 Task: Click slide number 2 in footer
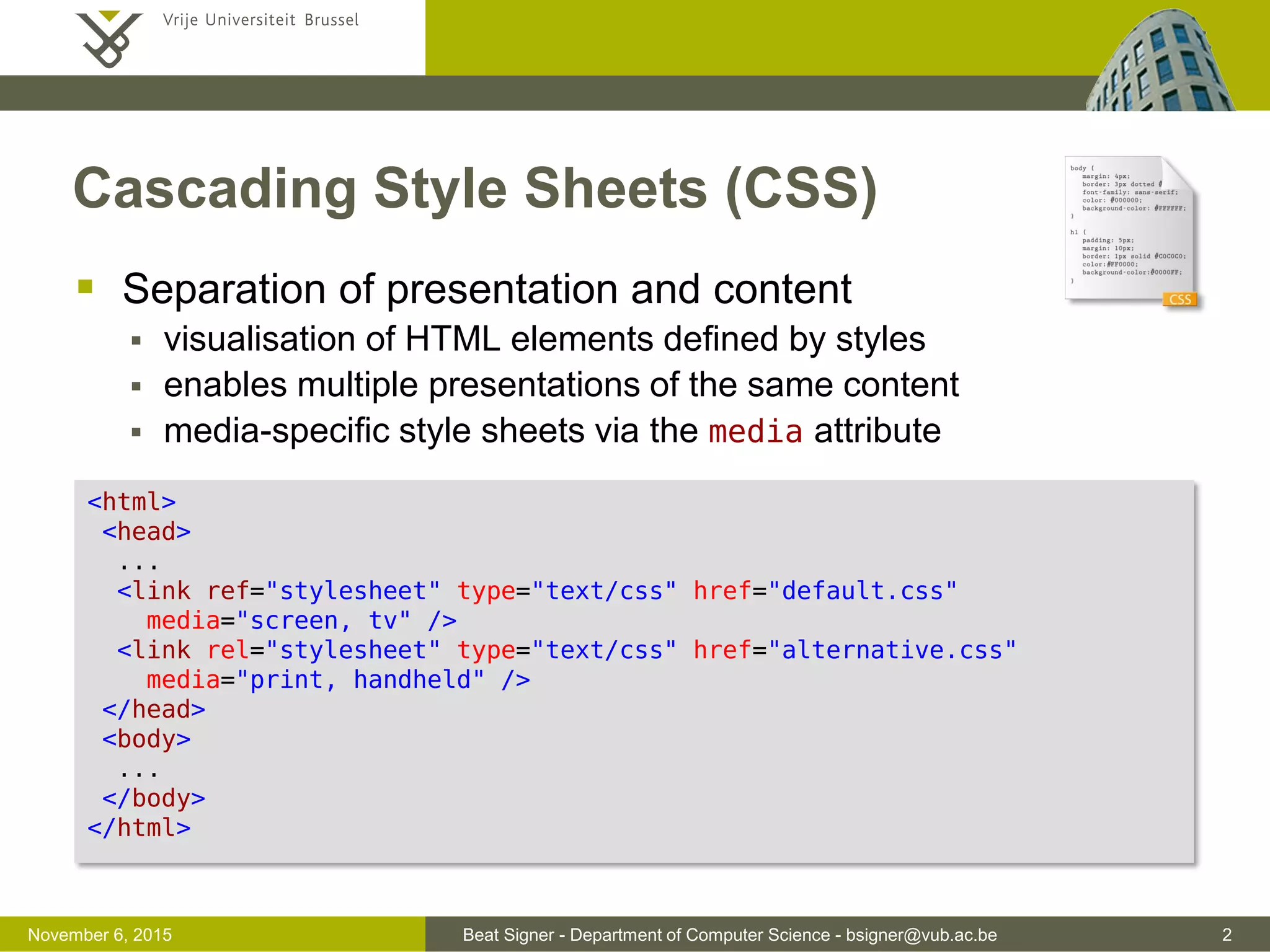click(1226, 935)
